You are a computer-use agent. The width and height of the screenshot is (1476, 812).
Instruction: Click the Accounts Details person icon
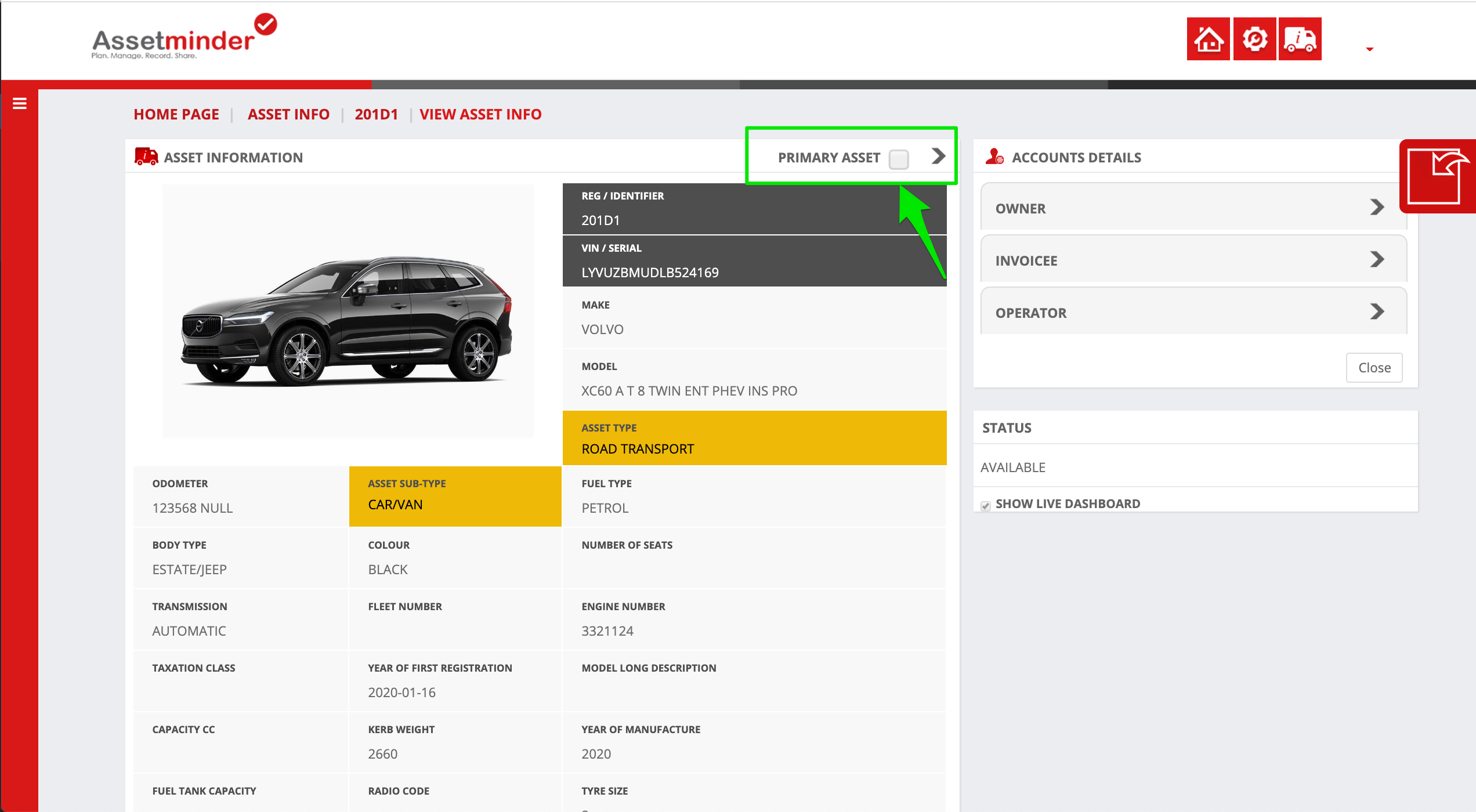click(x=994, y=157)
